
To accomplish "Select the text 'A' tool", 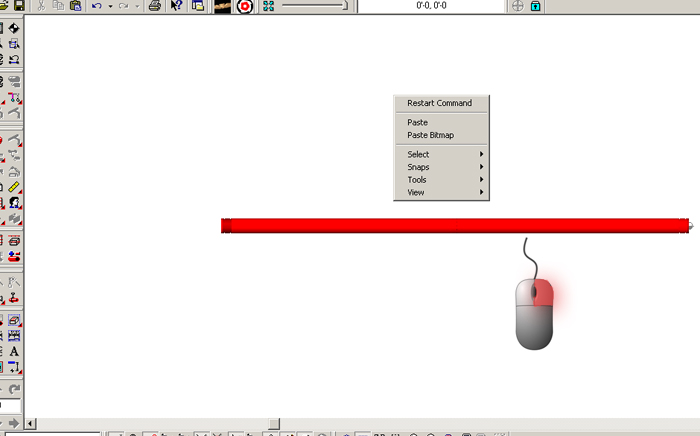I will click(15, 352).
